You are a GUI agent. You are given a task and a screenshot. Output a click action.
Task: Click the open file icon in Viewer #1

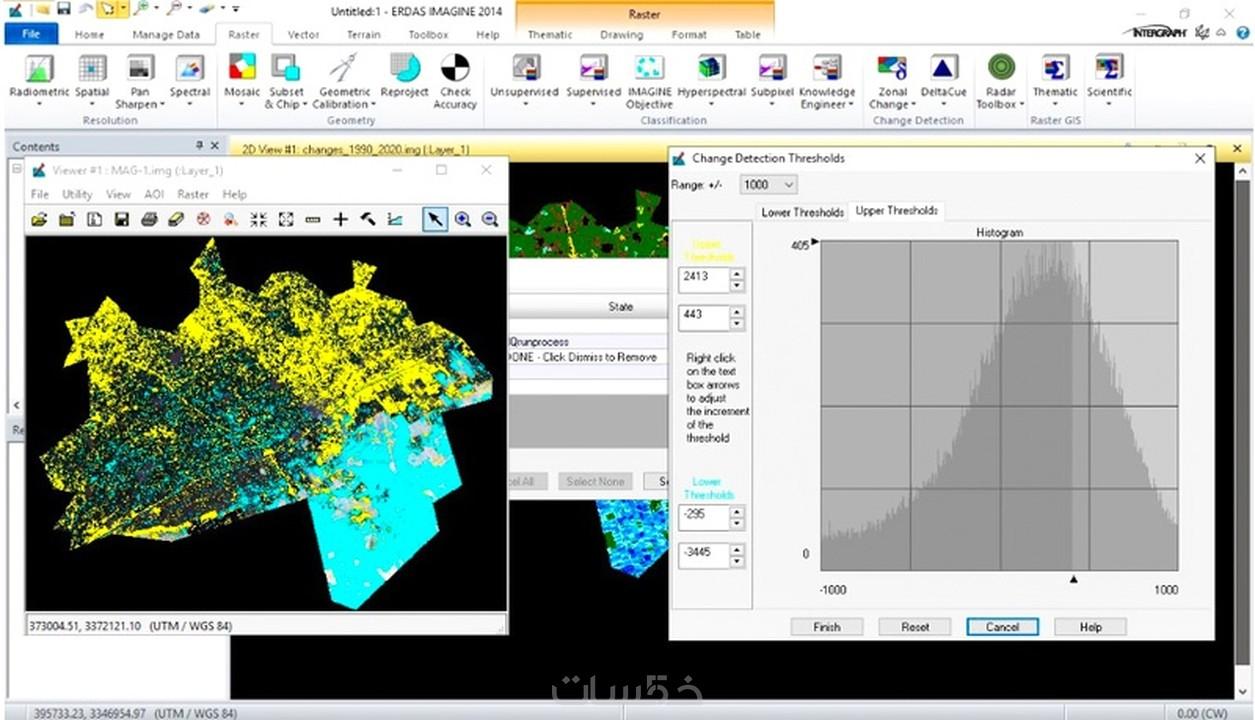(39, 219)
